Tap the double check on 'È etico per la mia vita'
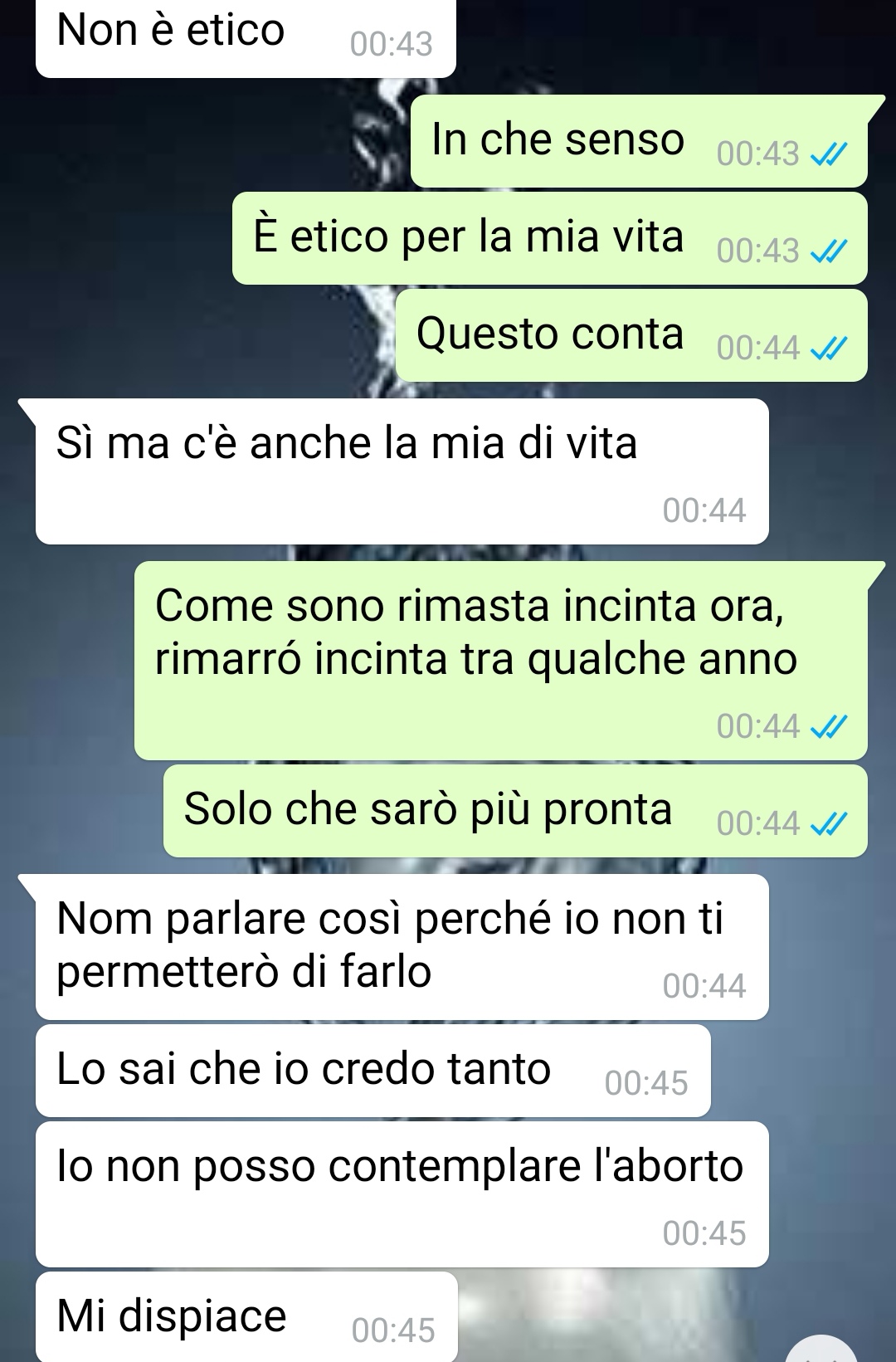This screenshot has height=1362, width=896. point(829,251)
